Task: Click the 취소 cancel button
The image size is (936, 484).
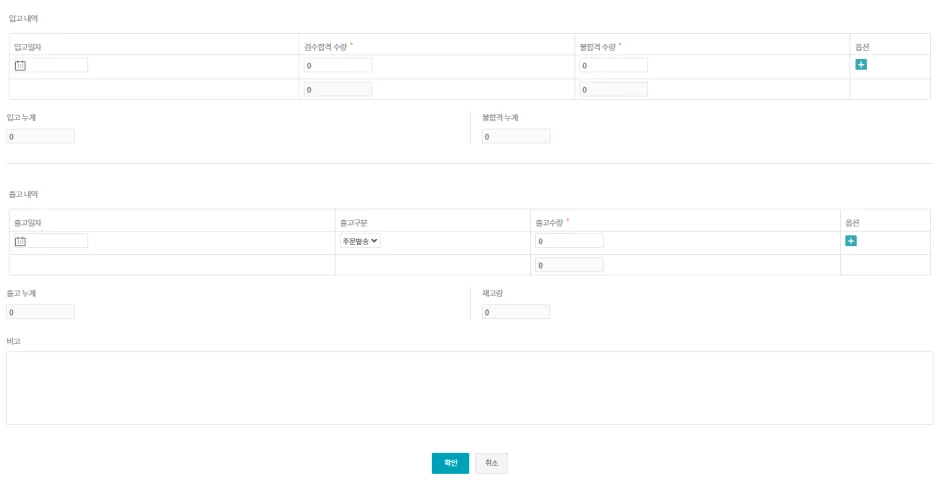Action: (491, 463)
